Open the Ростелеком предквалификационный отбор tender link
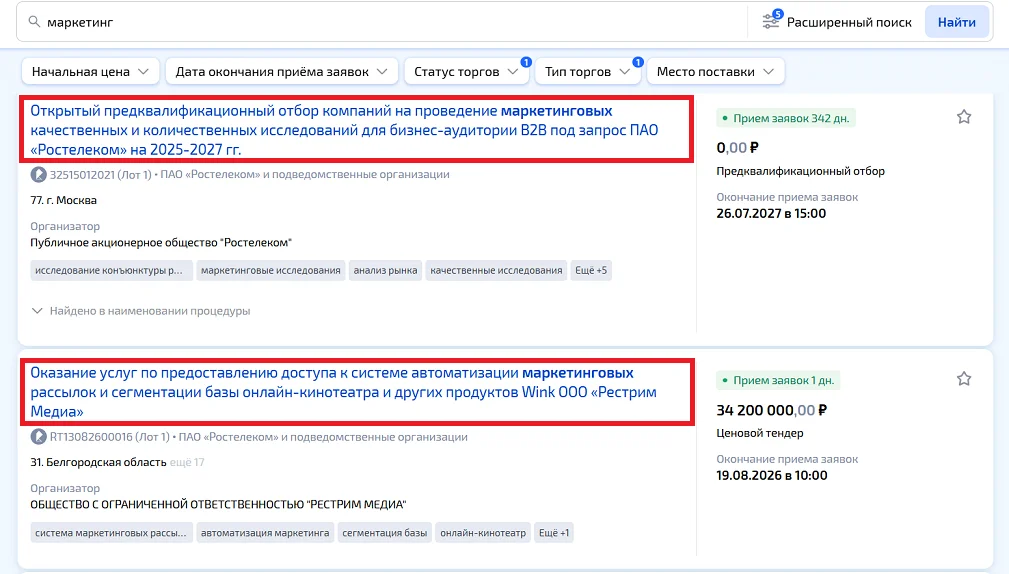 [x=344, y=130]
